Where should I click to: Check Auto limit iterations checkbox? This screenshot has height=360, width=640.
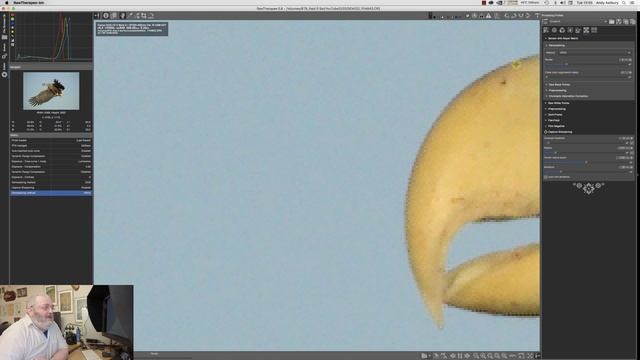coord(545,177)
